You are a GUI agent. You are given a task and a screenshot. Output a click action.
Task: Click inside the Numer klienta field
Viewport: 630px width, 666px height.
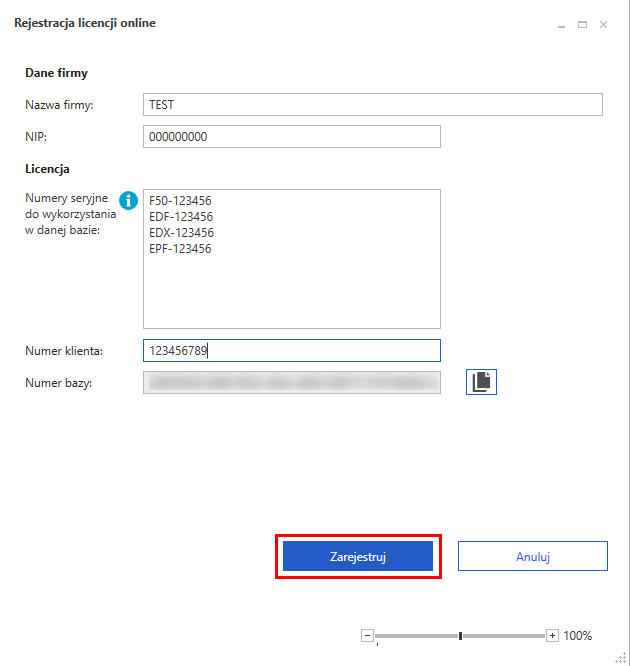tap(292, 350)
